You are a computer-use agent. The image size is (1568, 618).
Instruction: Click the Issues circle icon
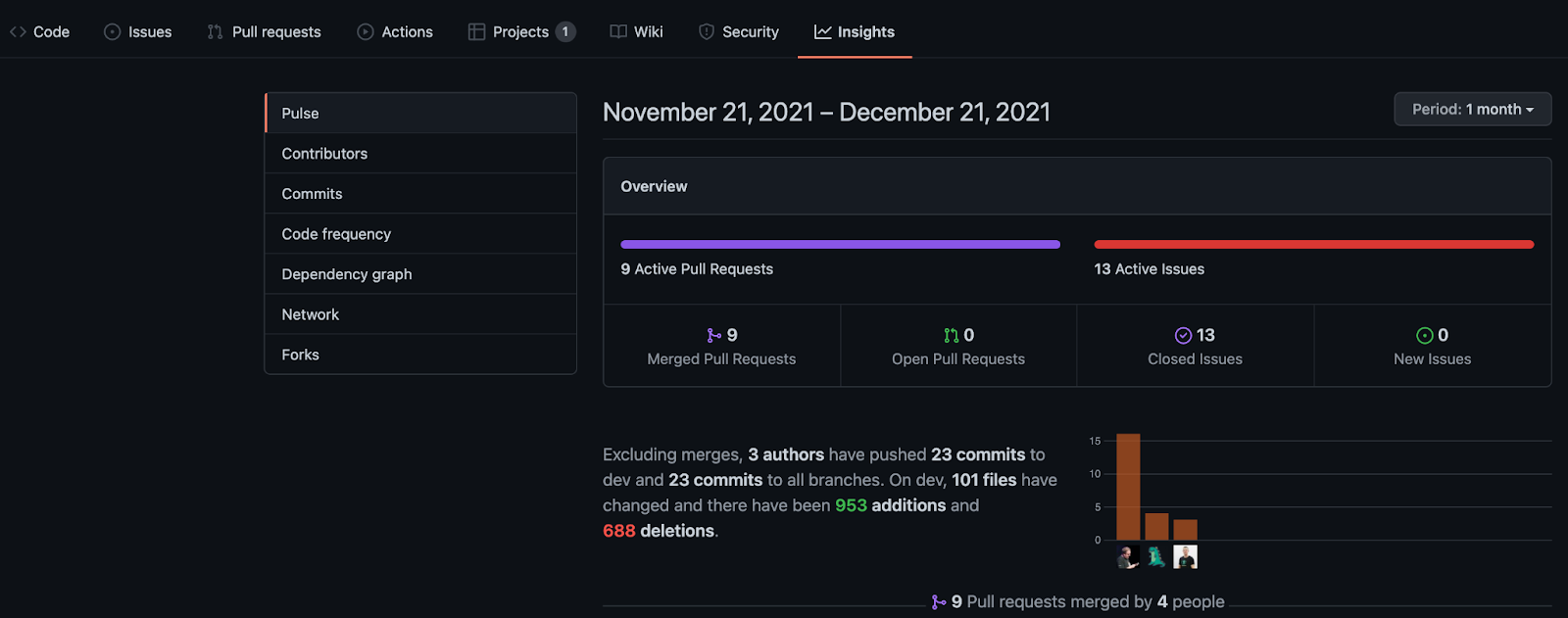click(113, 32)
